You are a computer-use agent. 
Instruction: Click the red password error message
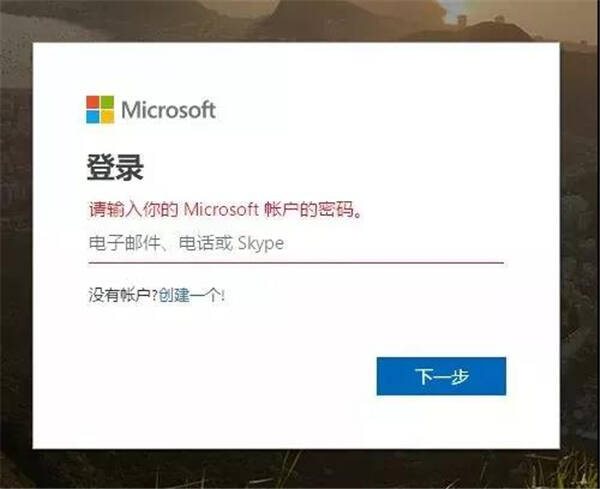click(x=225, y=210)
